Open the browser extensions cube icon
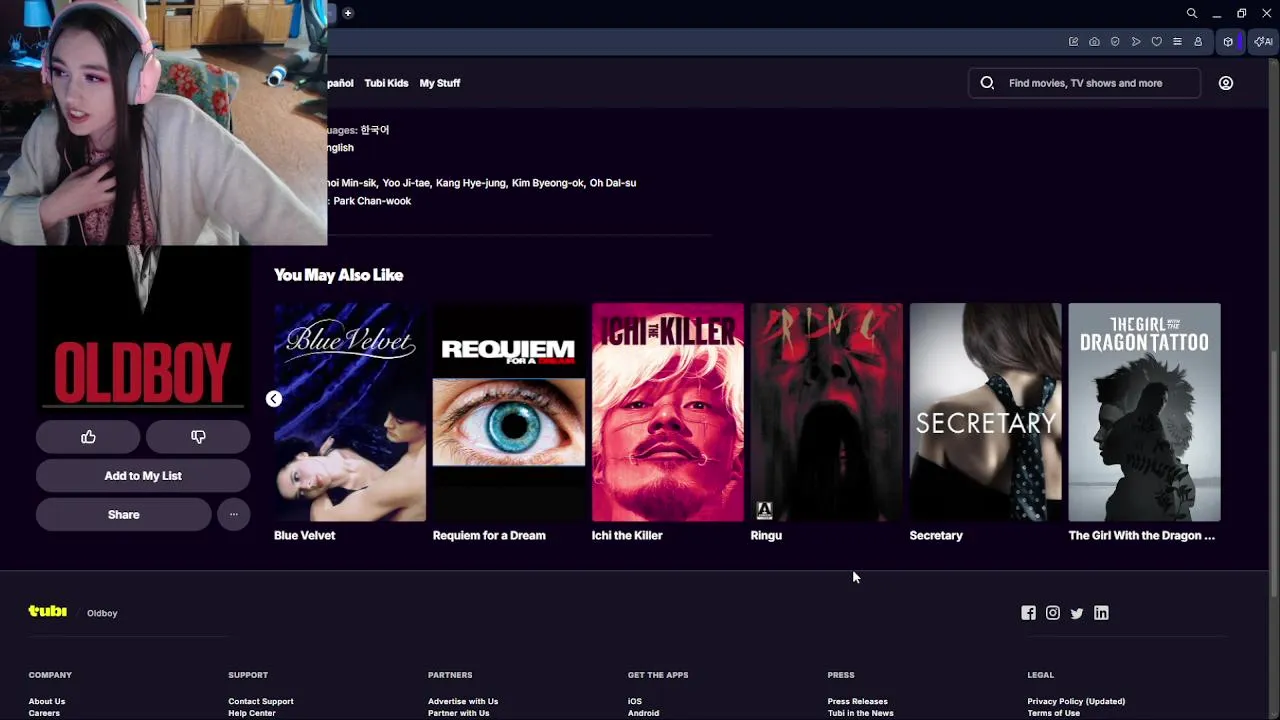This screenshot has width=1280, height=720. coord(1228,42)
